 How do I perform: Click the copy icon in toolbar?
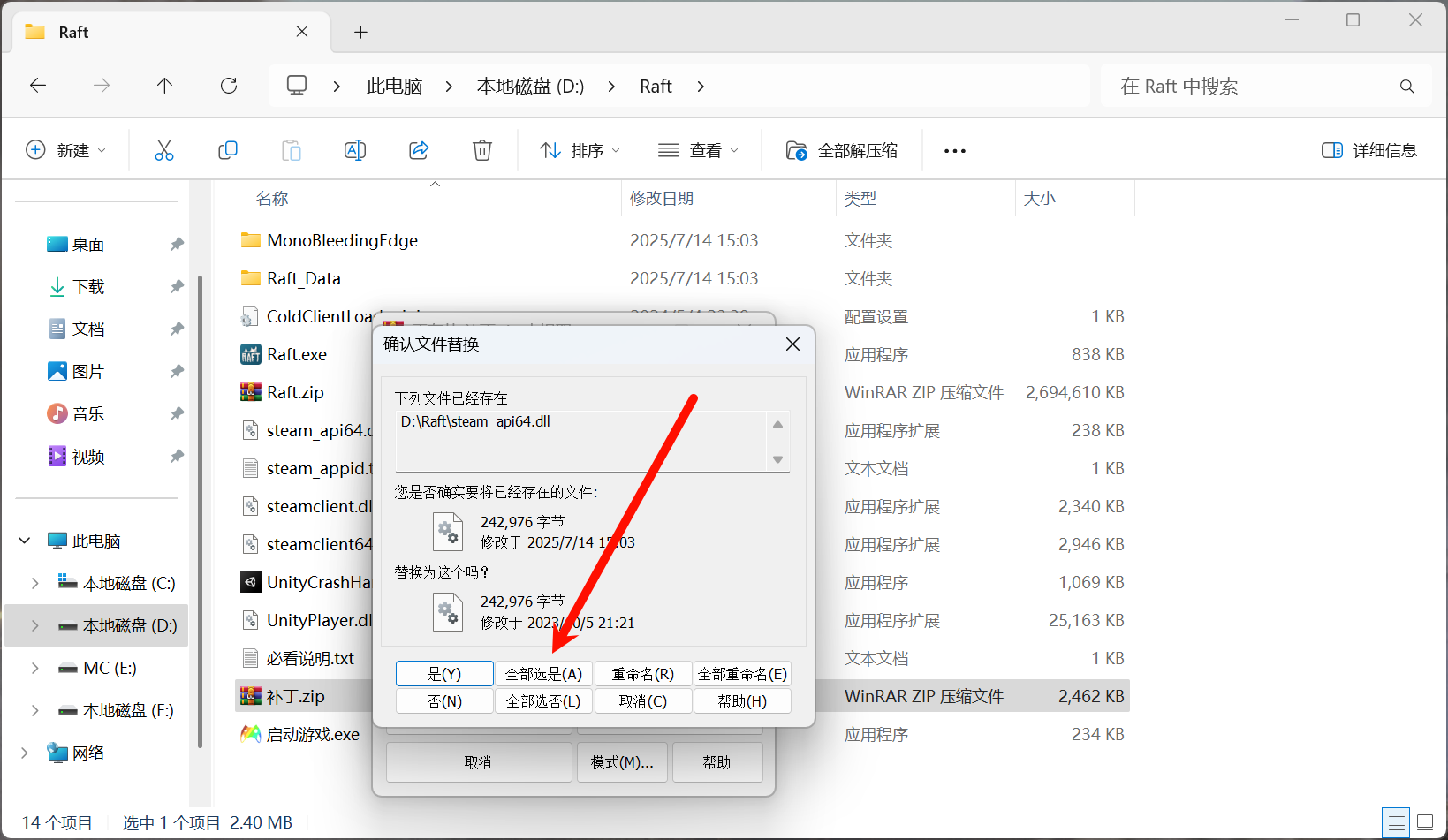[x=228, y=150]
